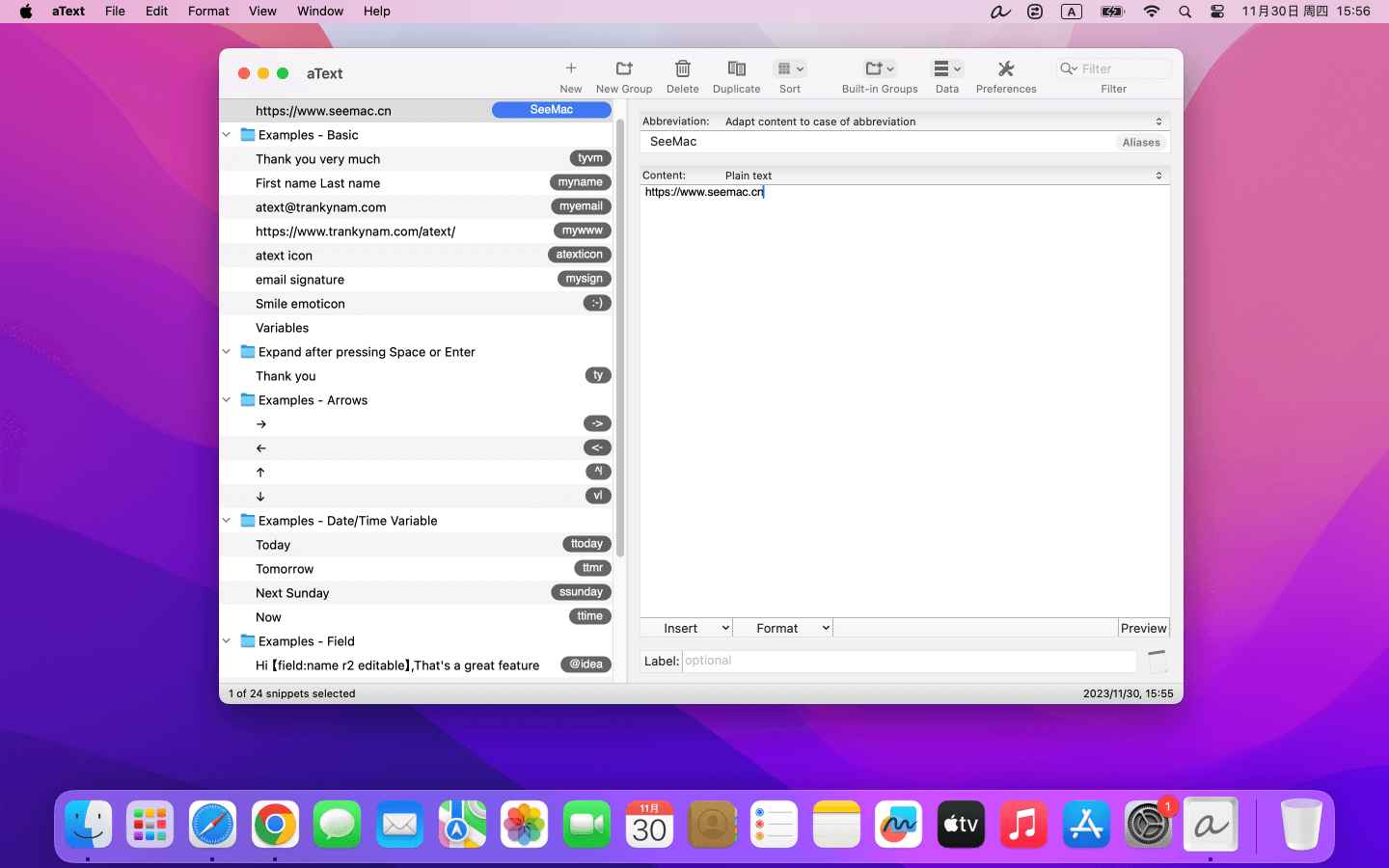1389x868 pixels.
Task: Create a New Group from toolbar
Action: [x=624, y=68]
